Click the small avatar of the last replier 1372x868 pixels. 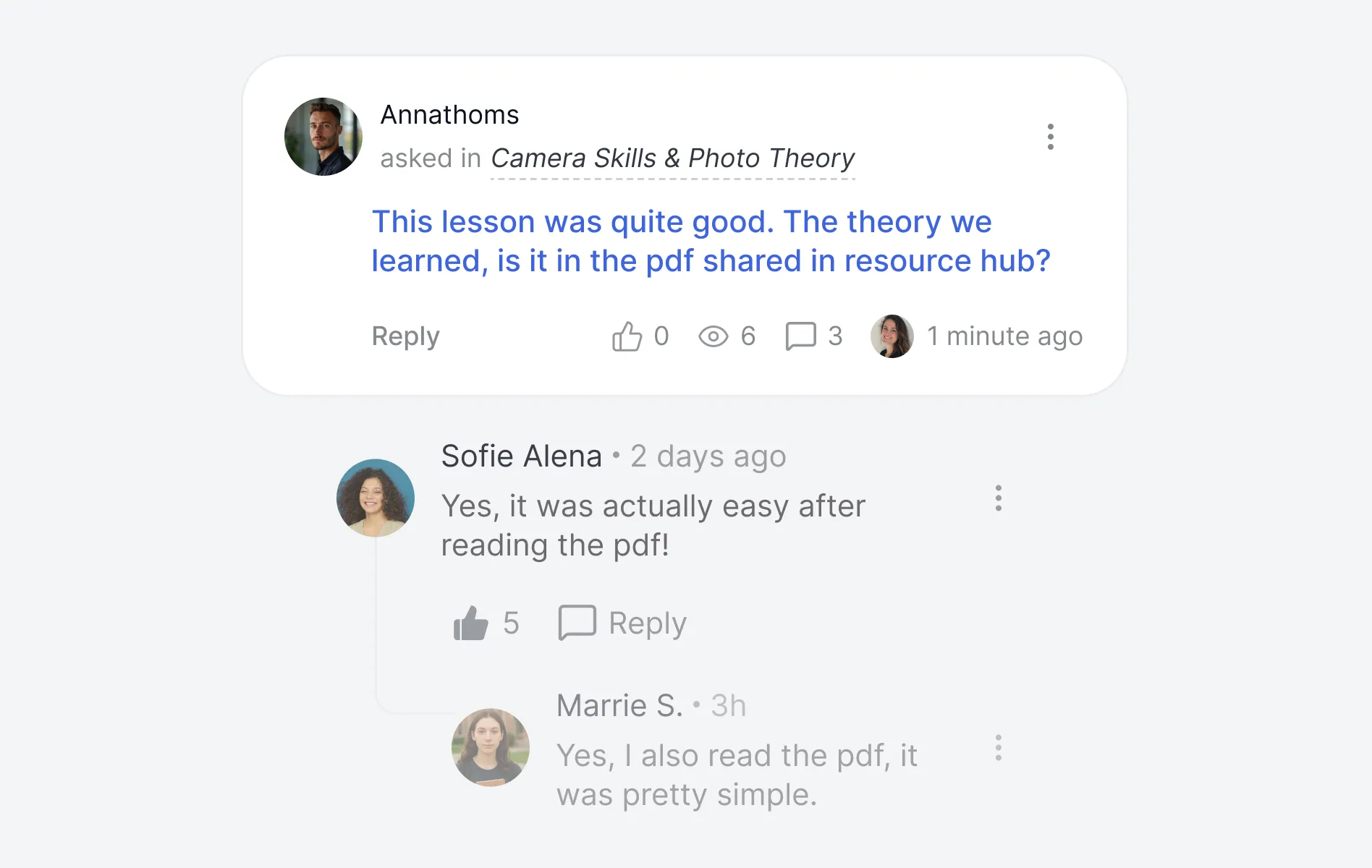pyautogui.click(x=892, y=336)
